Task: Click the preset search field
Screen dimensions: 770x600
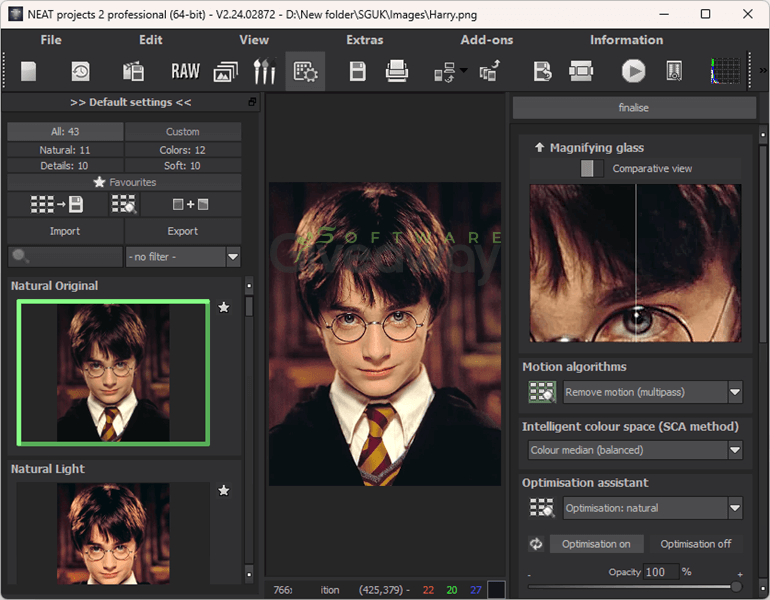Action: tap(65, 257)
